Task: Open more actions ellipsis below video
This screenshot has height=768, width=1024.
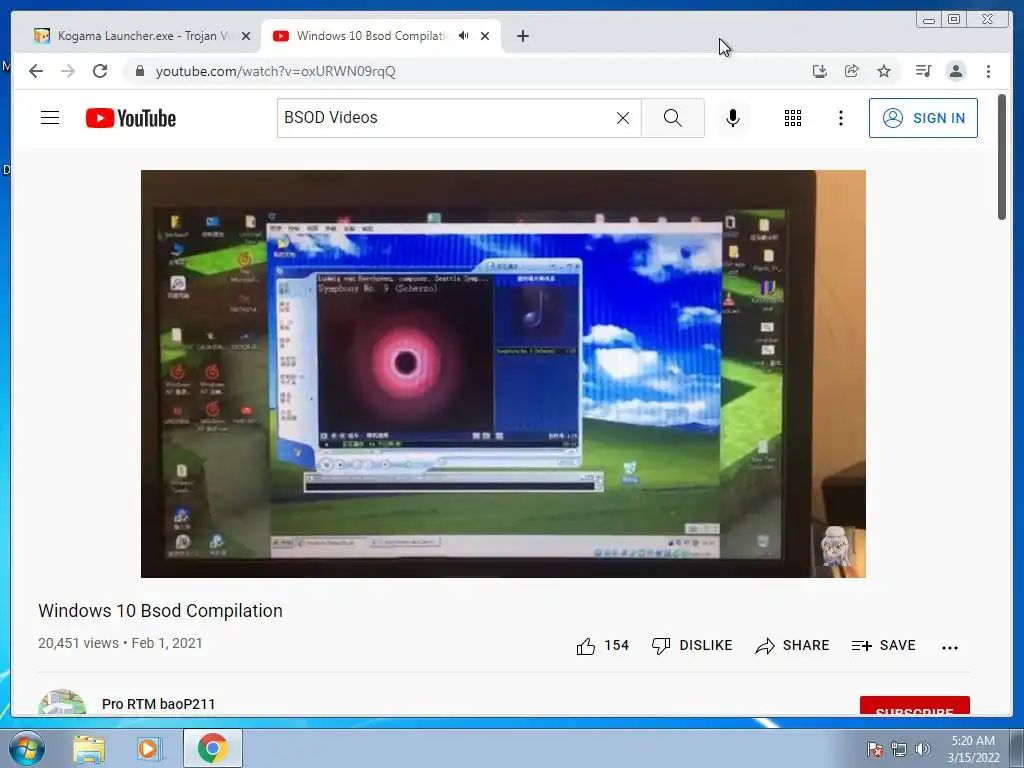Action: click(x=950, y=647)
